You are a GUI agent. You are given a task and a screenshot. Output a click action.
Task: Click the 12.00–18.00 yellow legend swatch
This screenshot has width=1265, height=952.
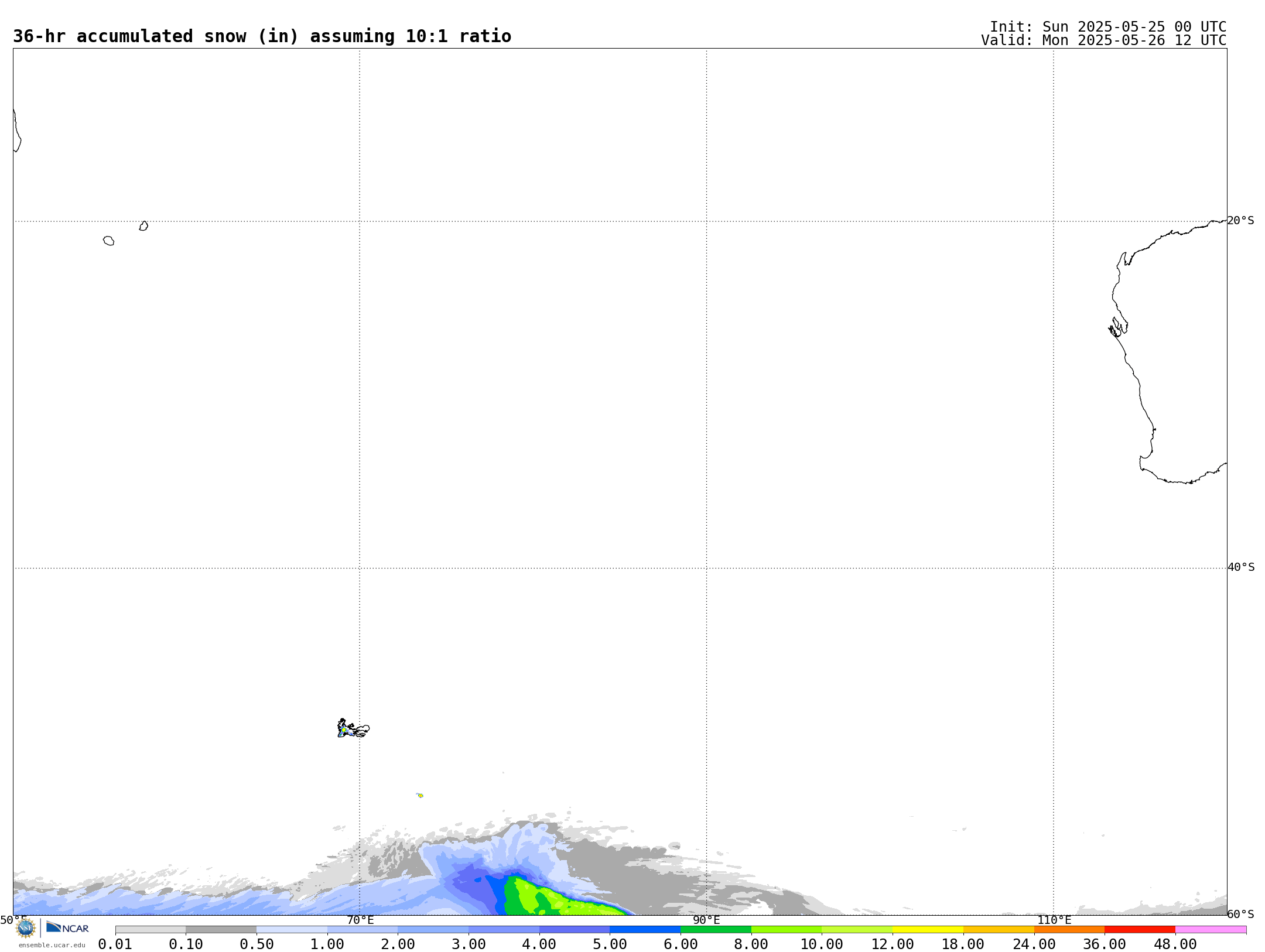928,930
